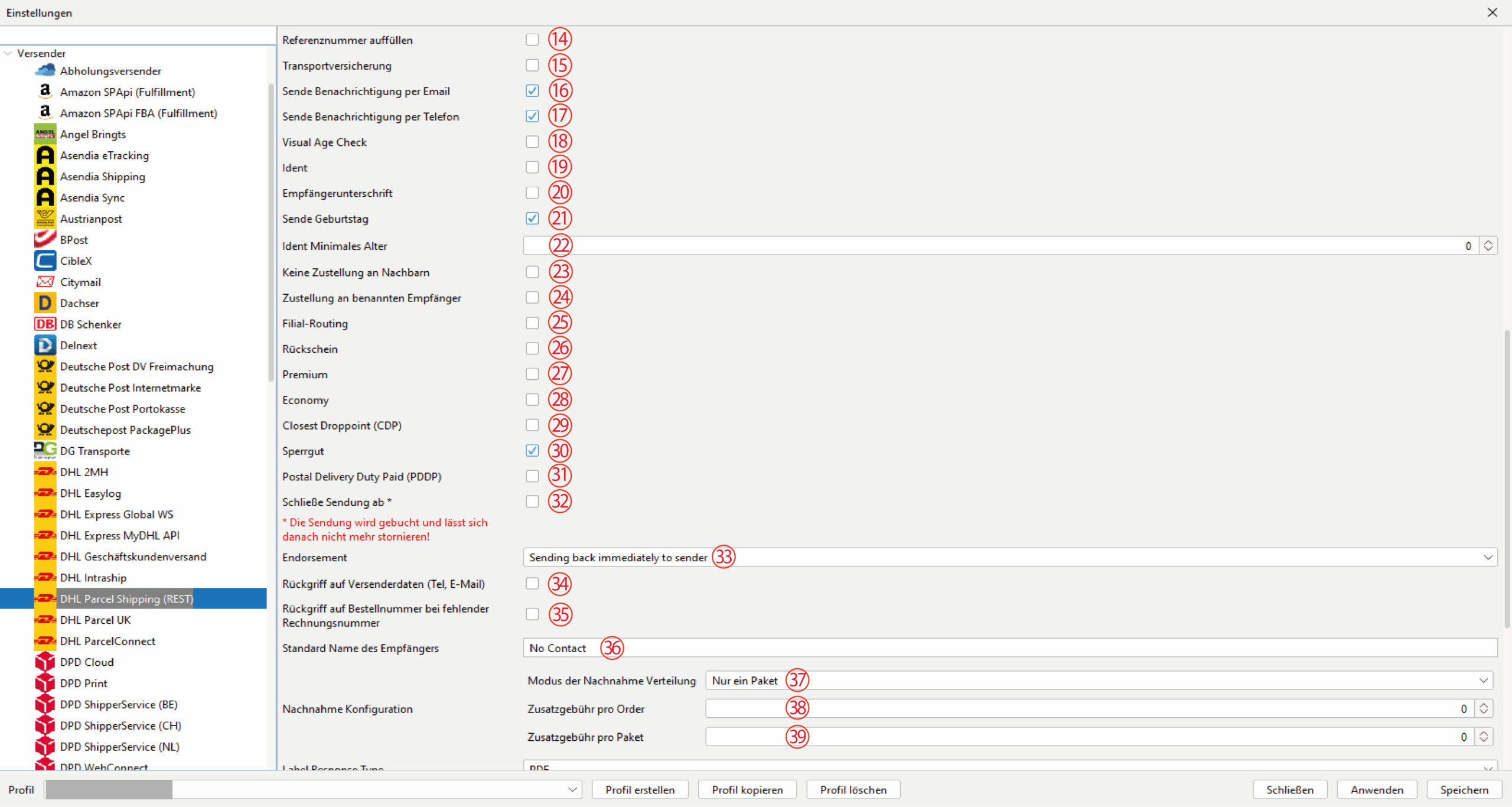Select DHL Intraship entry

[x=93, y=578]
